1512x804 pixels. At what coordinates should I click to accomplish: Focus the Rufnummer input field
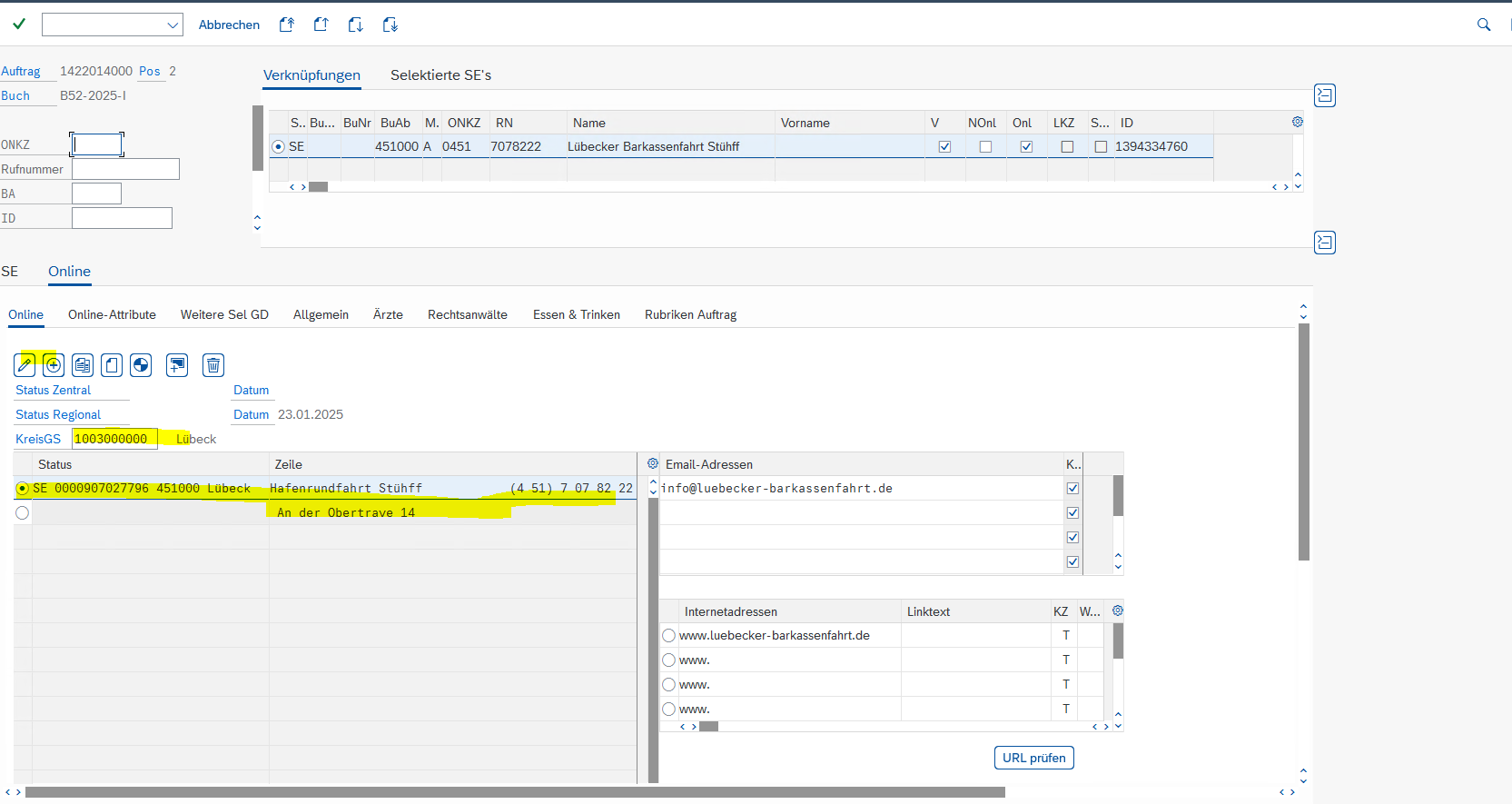point(125,169)
